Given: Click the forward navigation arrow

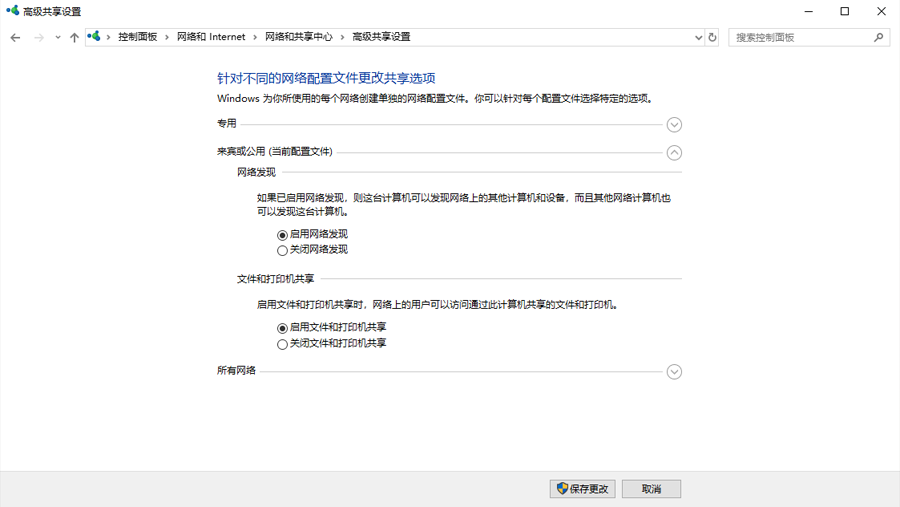Looking at the screenshot, I should pyautogui.click(x=39, y=38).
